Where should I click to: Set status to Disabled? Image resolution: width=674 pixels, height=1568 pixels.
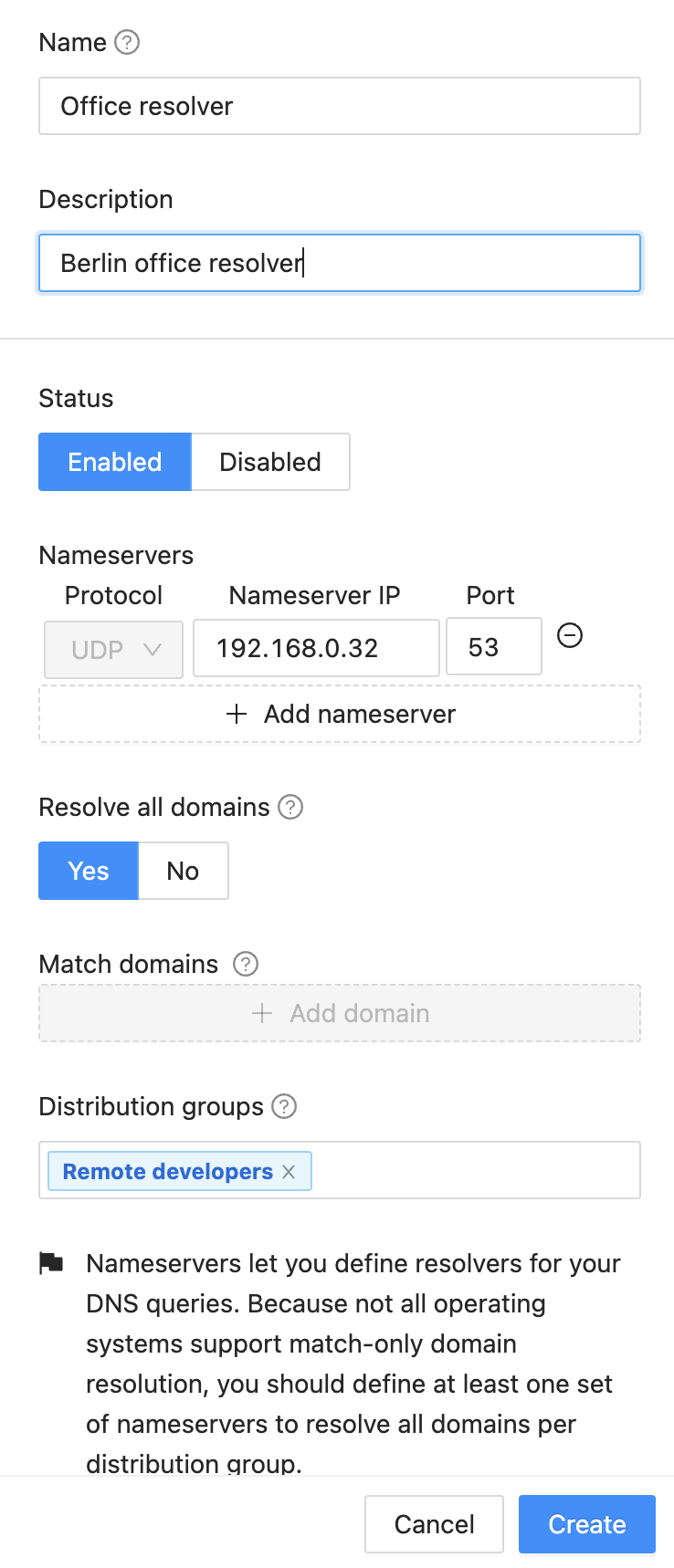coord(270,462)
